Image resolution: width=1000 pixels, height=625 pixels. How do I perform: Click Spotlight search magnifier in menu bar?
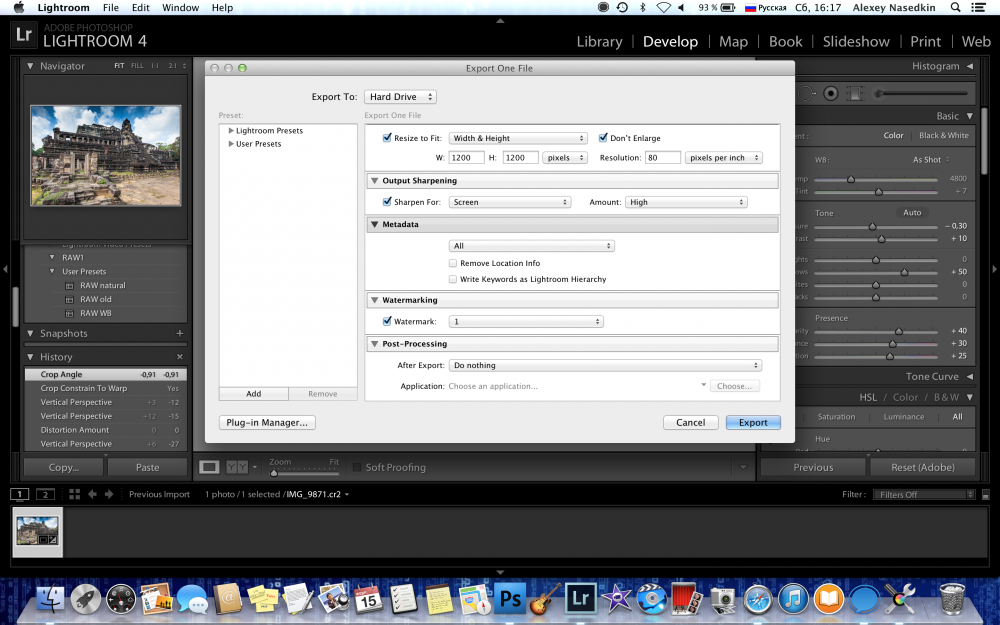[x=955, y=8]
